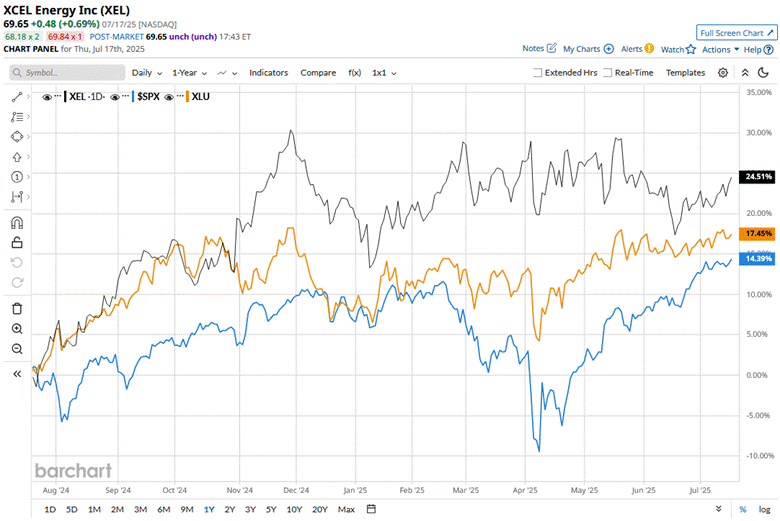
Task: Select the price range measure tool
Action: (x=17, y=197)
